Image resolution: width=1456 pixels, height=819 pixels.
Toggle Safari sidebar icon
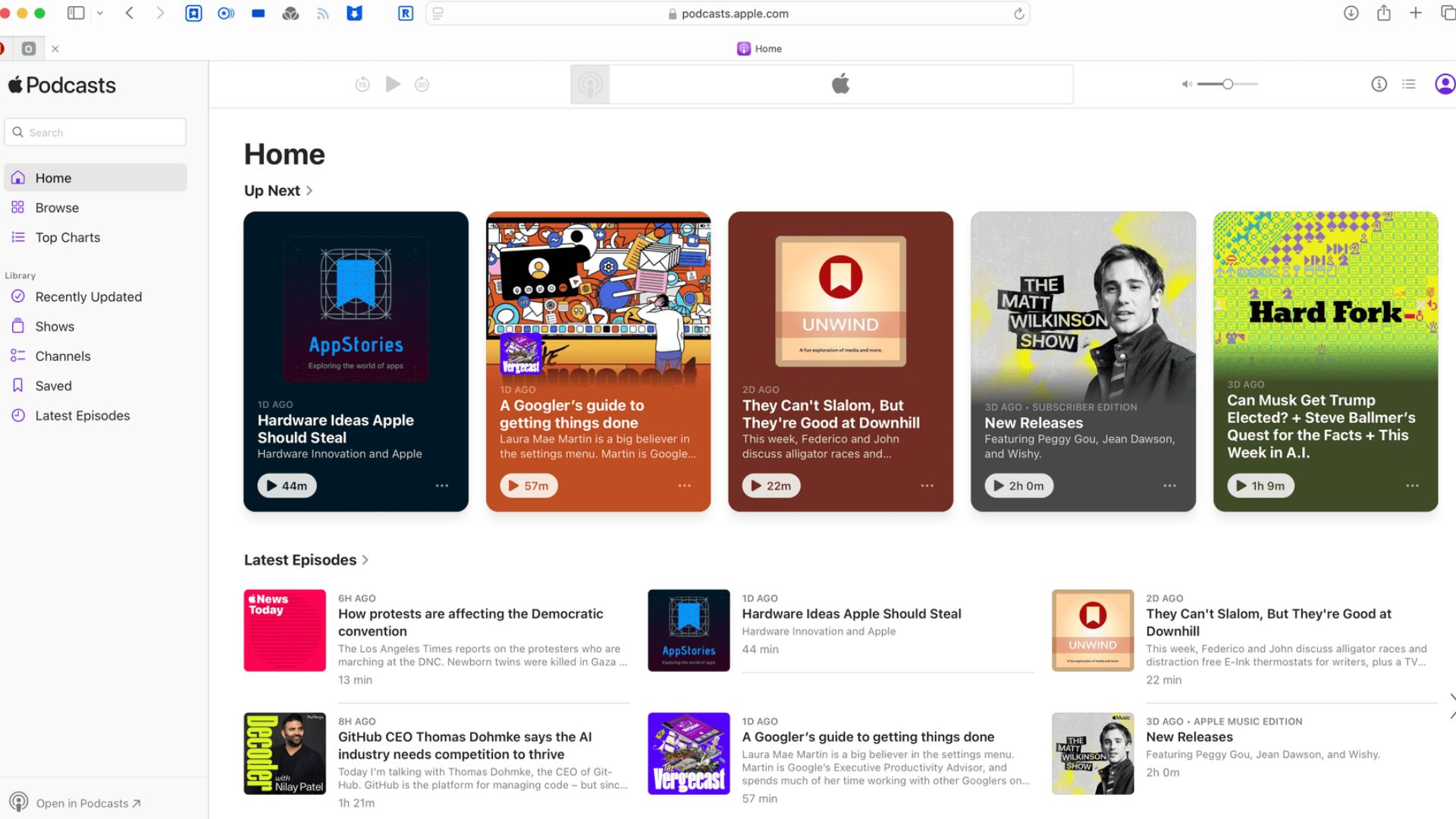(76, 13)
